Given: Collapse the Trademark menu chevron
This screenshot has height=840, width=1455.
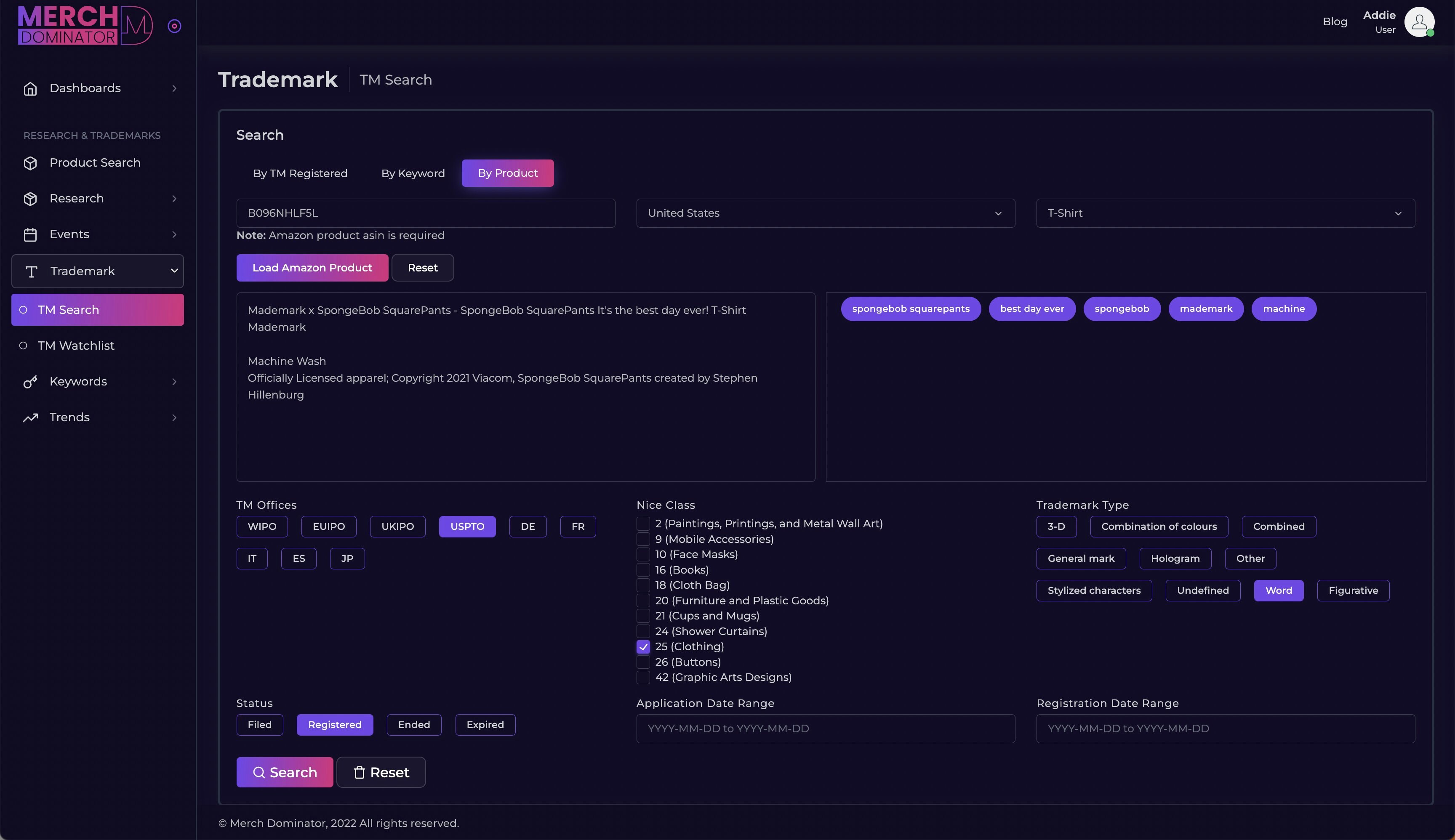Looking at the screenshot, I should click(174, 271).
